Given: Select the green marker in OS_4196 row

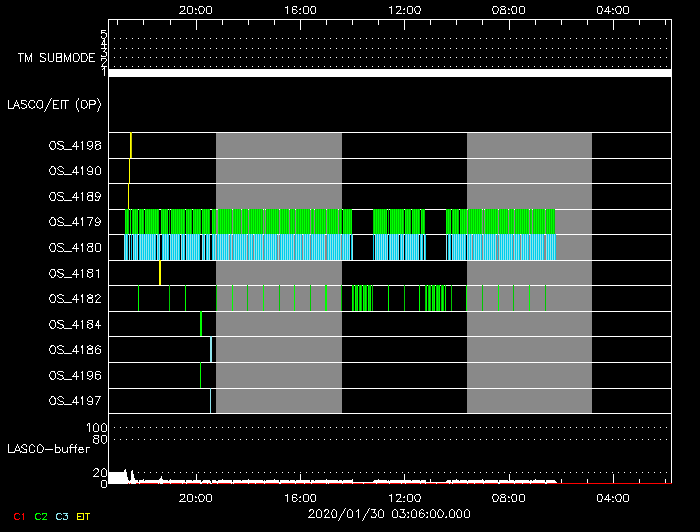Looking at the screenshot, I should click(x=201, y=375).
